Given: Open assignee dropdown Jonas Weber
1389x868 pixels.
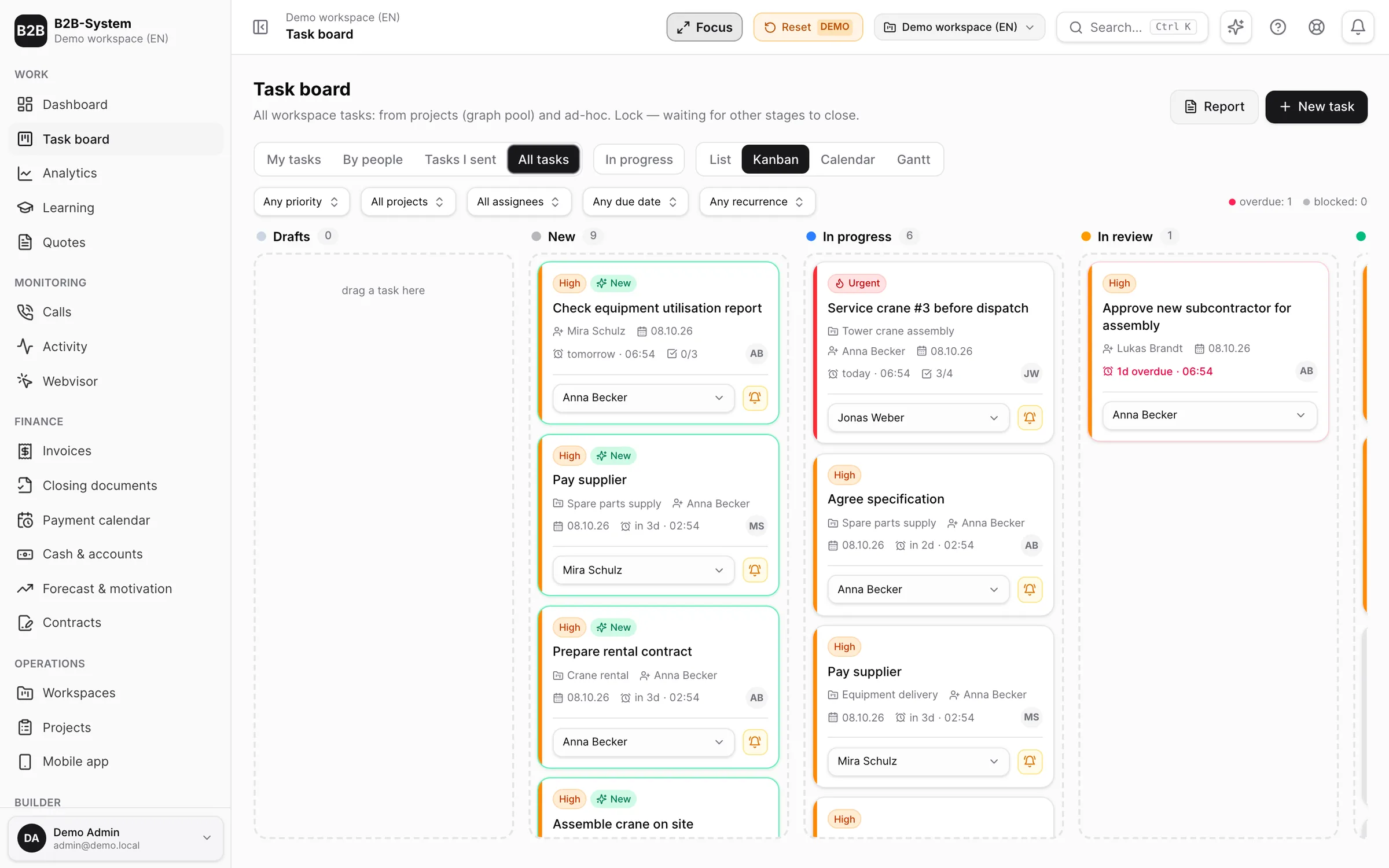Looking at the screenshot, I should coord(918,418).
